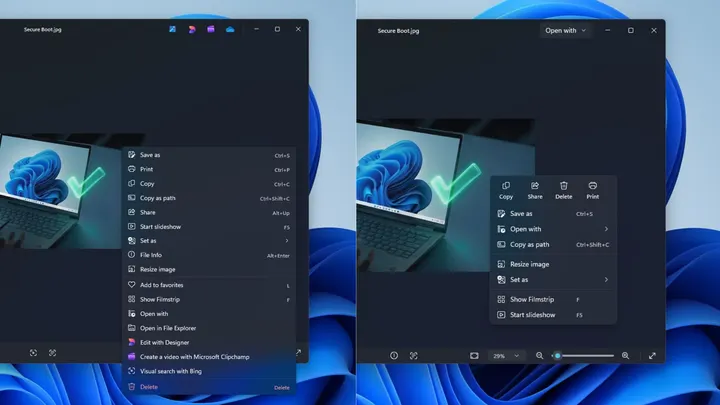Open the OneDrive cloud icon in left title bar
This screenshot has height=405, width=720.
point(230,29)
